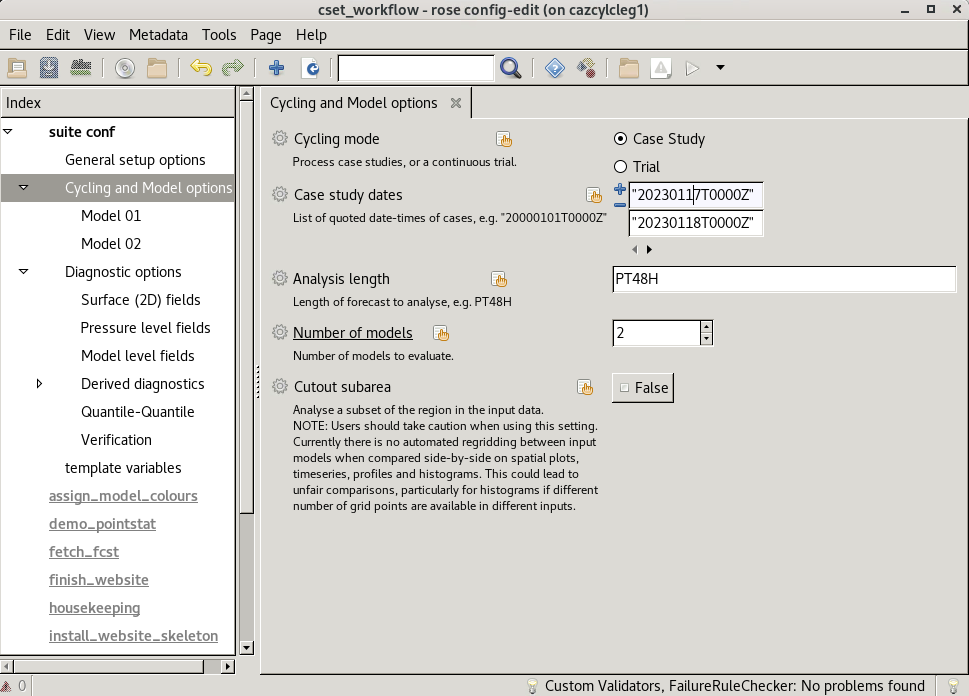Open the install_website_skeleton link

[x=133, y=635]
